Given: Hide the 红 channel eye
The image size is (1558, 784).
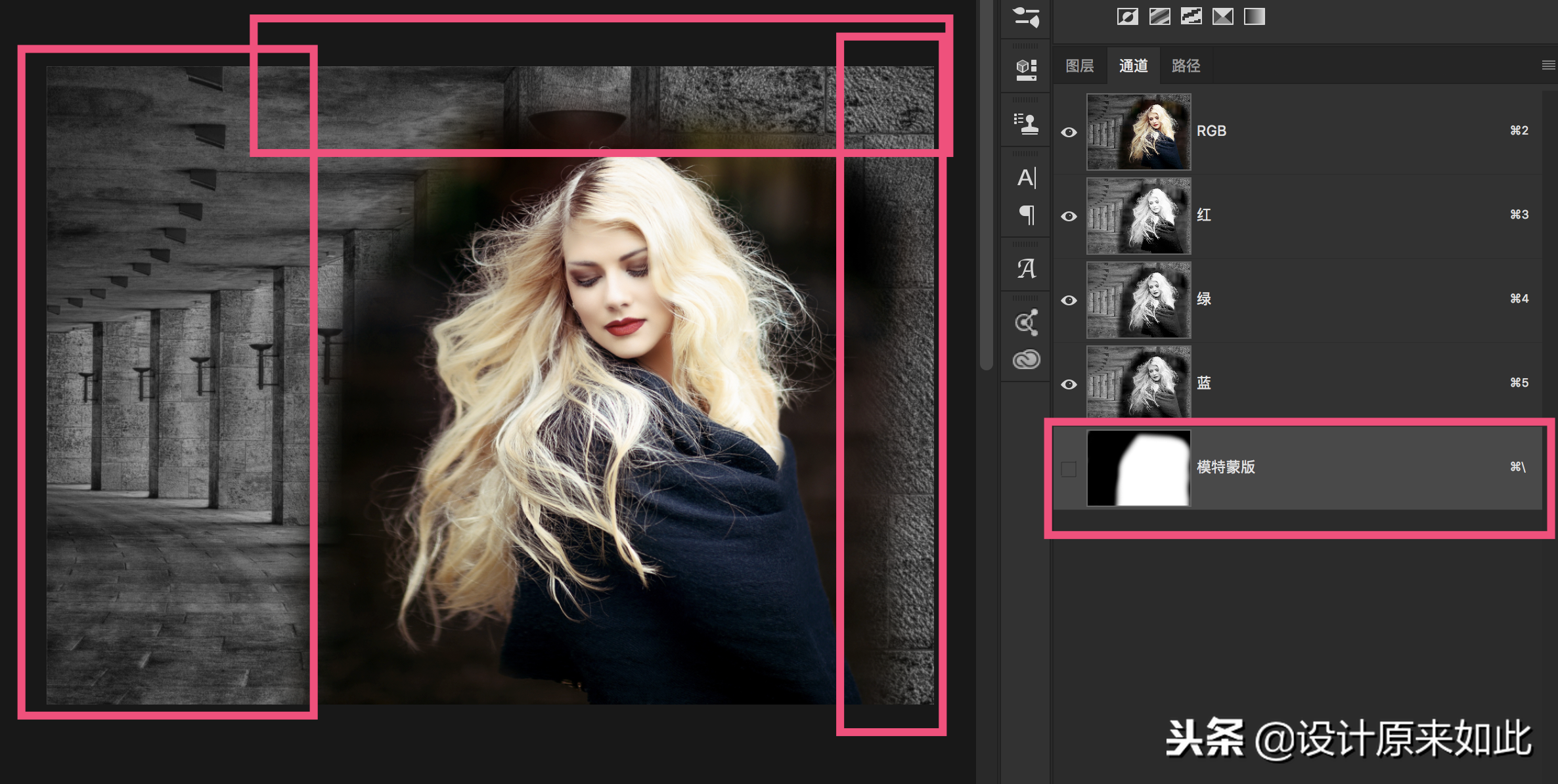Looking at the screenshot, I should (1069, 216).
